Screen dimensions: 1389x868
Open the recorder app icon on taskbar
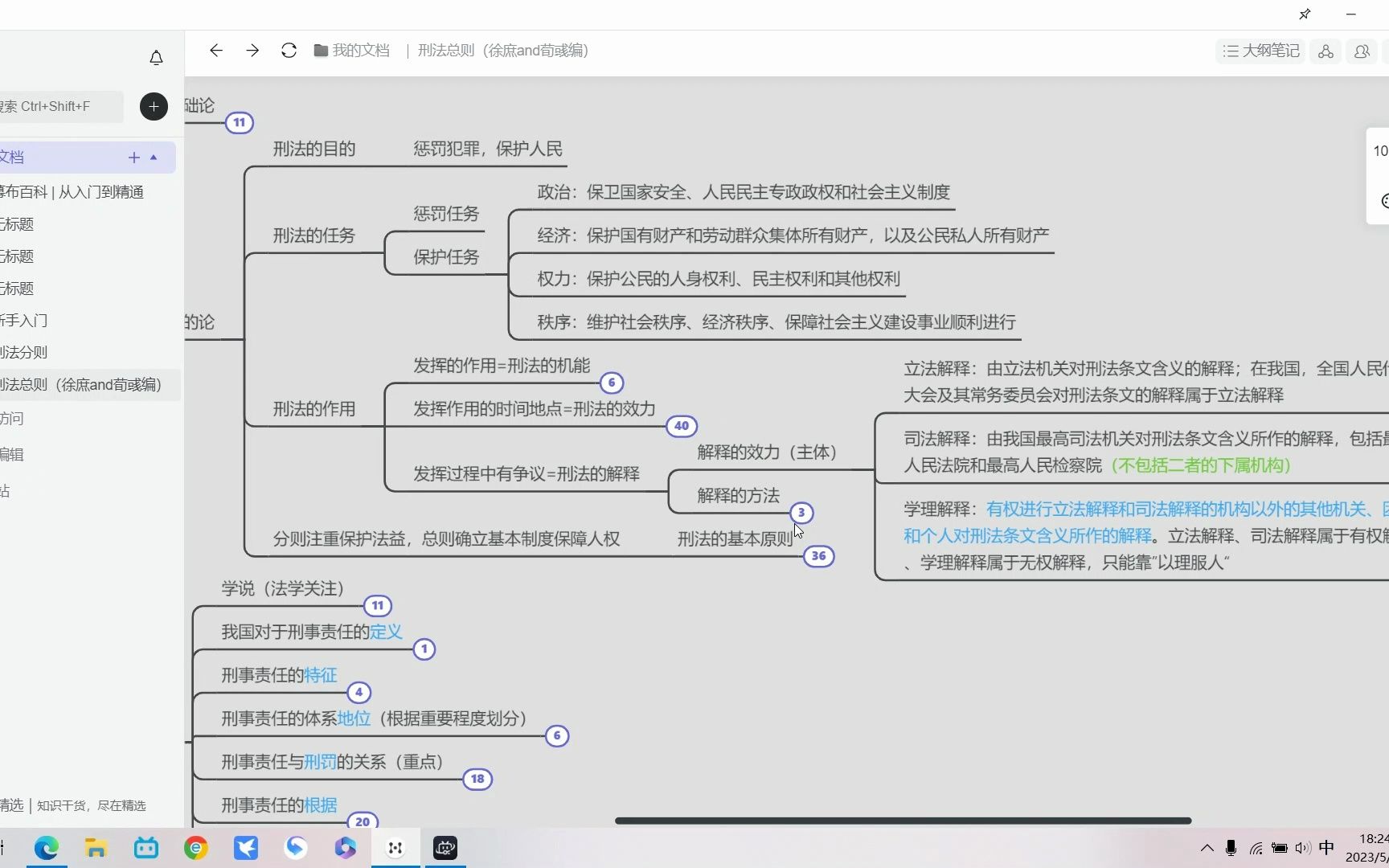(x=445, y=848)
